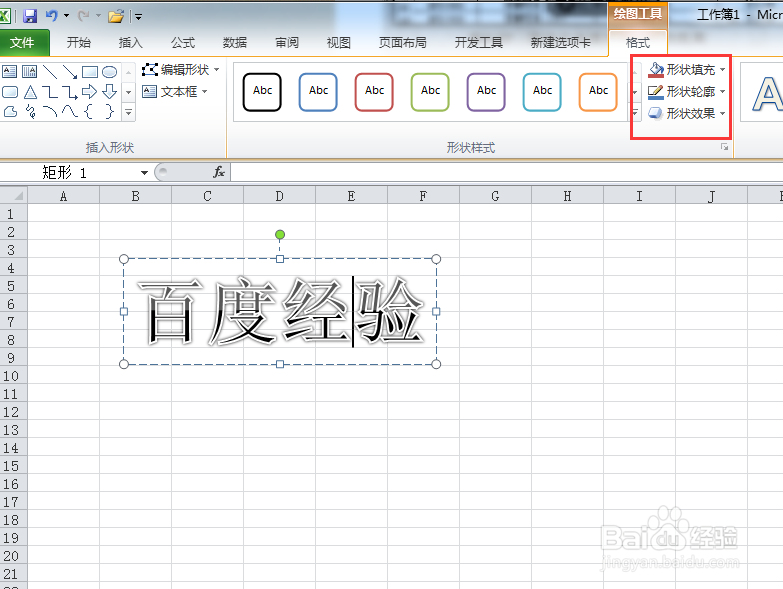This screenshot has height=589, width=783.
Task: Switch to the 页面布局 tab
Action: click(403, 43)
